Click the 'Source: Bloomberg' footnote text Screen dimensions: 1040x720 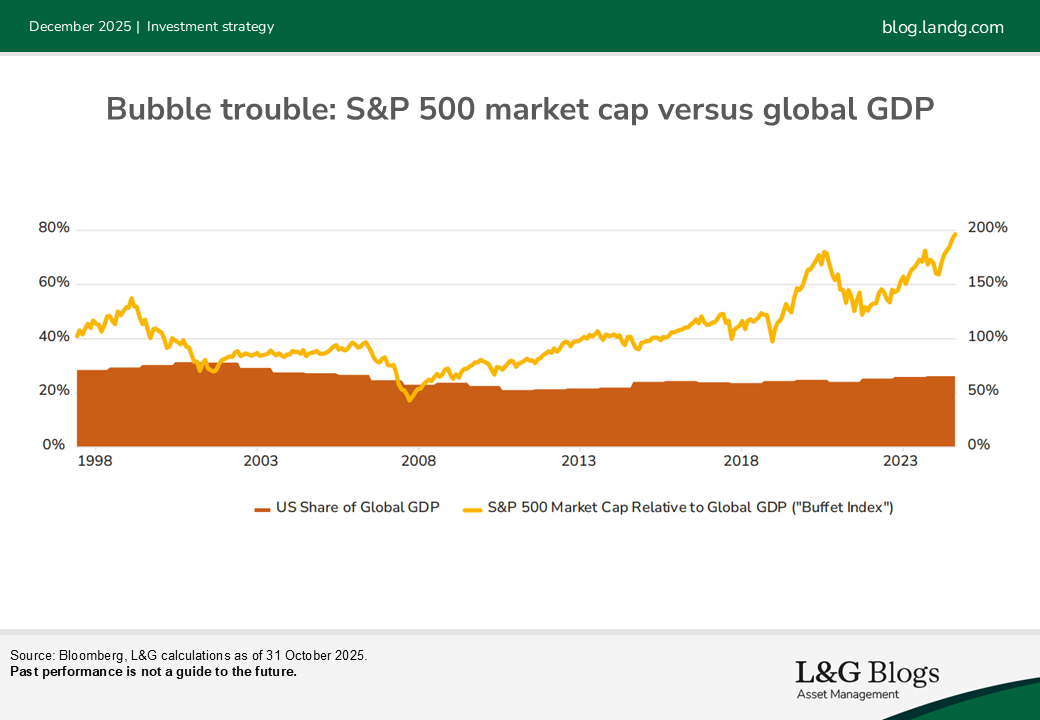point(189,656)
